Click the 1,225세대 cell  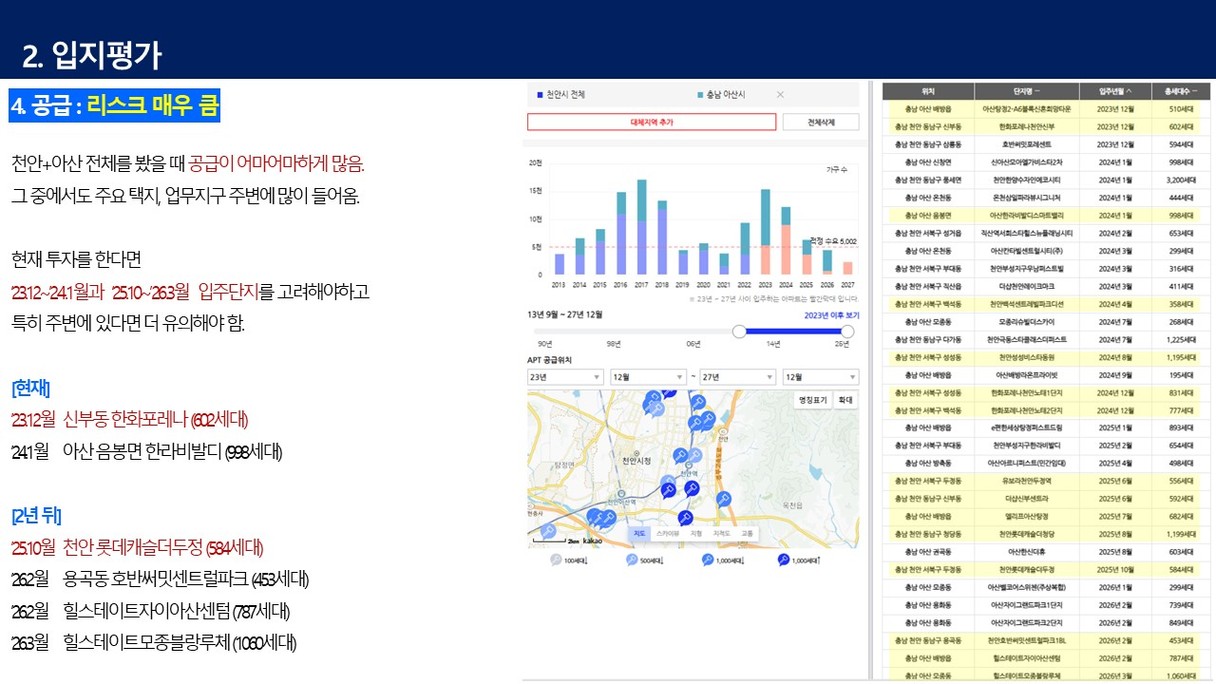tap(1181, 340)
